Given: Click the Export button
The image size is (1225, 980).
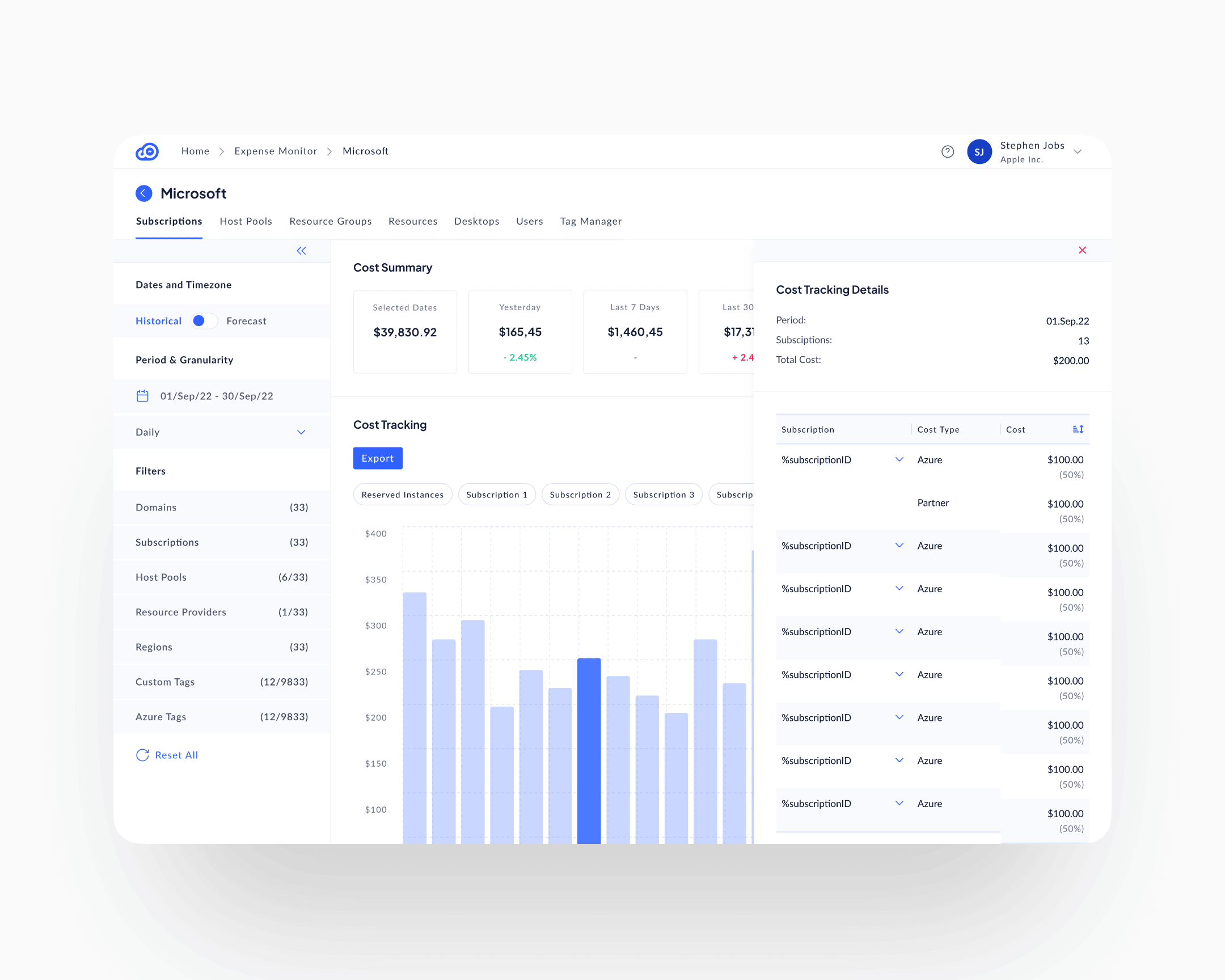Looking at the screenshot, I should 377,458.
